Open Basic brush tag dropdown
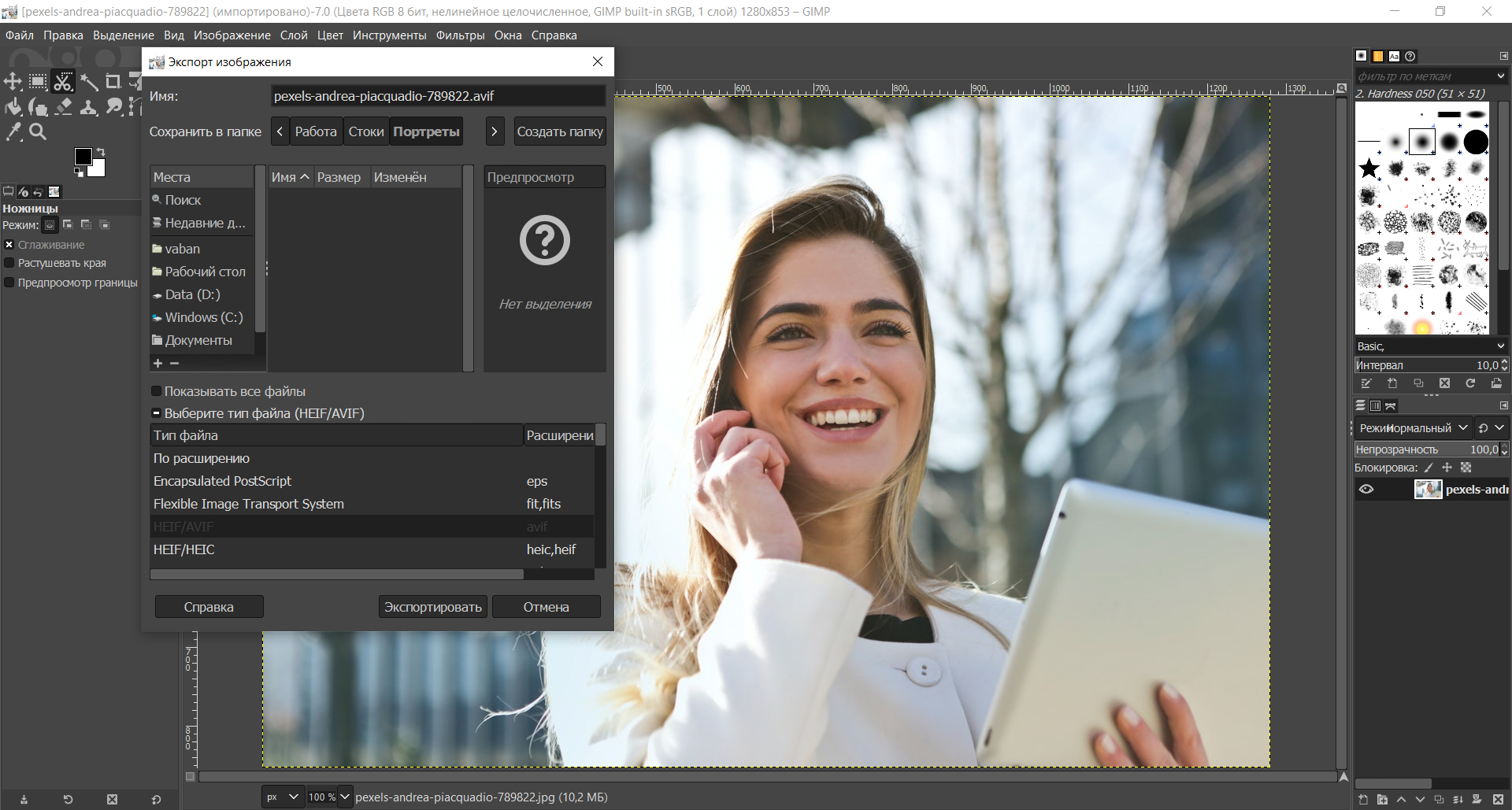 tap(1500, 346)
